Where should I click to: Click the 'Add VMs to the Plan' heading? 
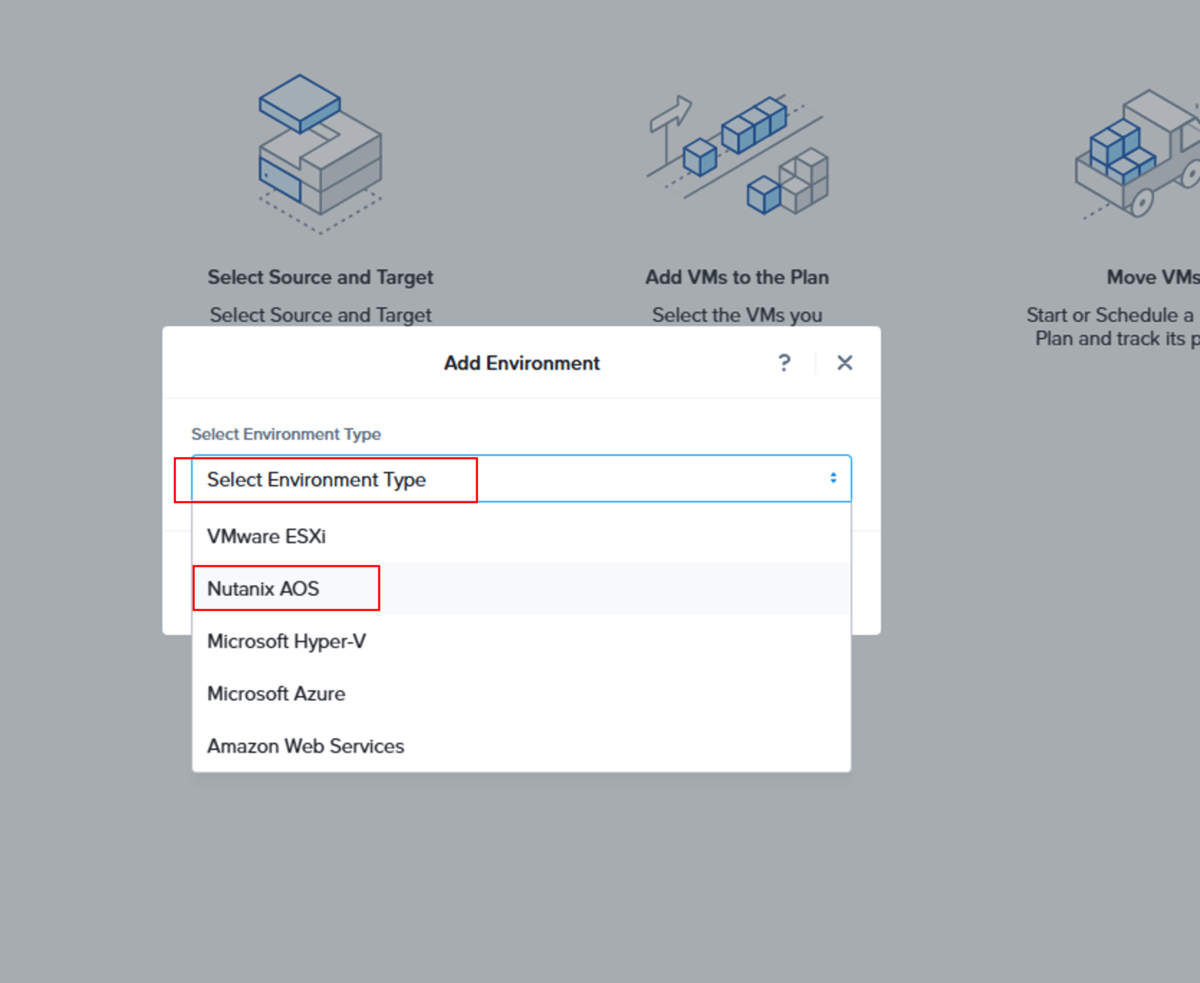[737, 277]
